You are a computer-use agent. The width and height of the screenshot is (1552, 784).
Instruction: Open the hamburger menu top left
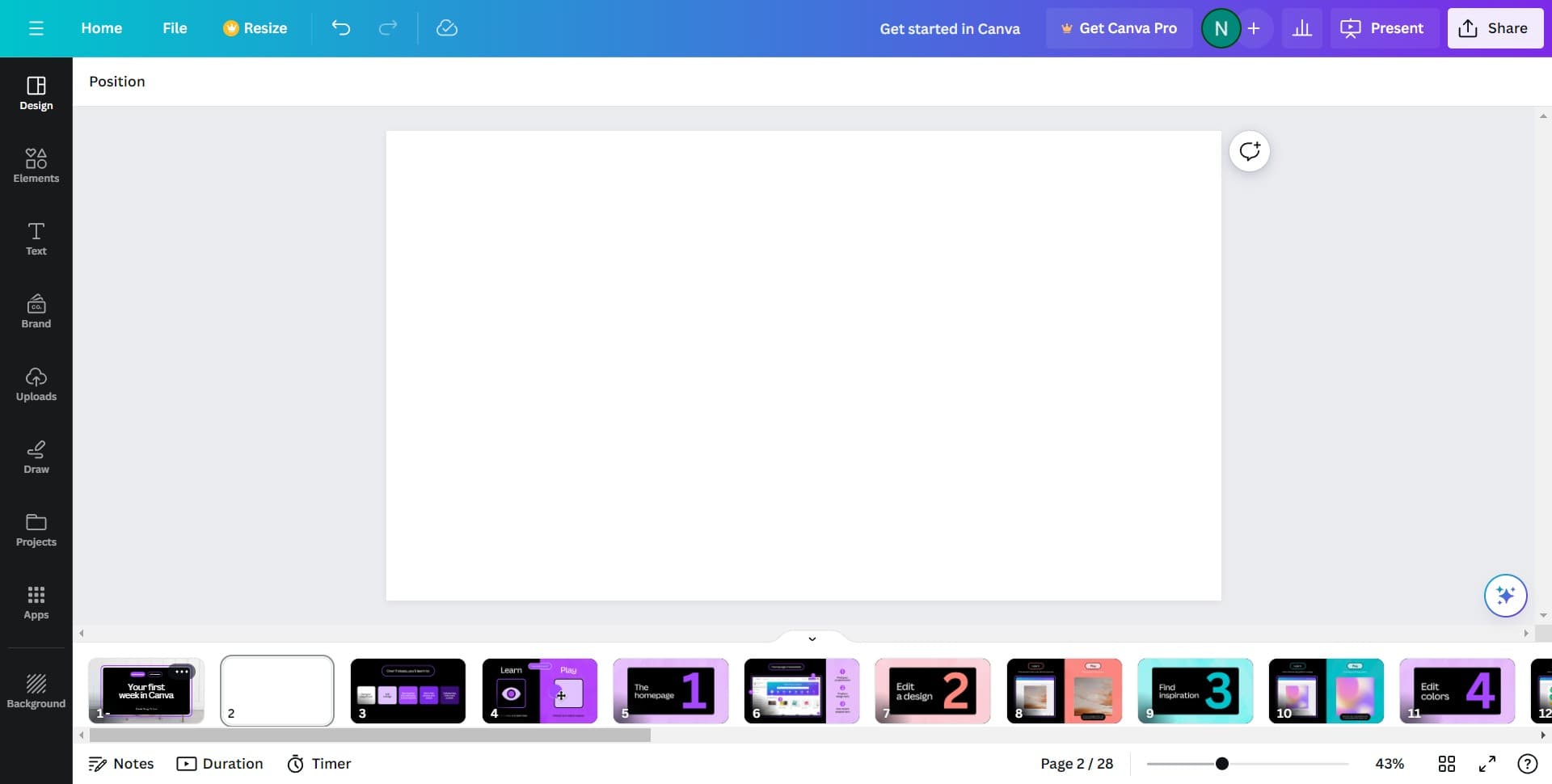(x=36, y=27)
